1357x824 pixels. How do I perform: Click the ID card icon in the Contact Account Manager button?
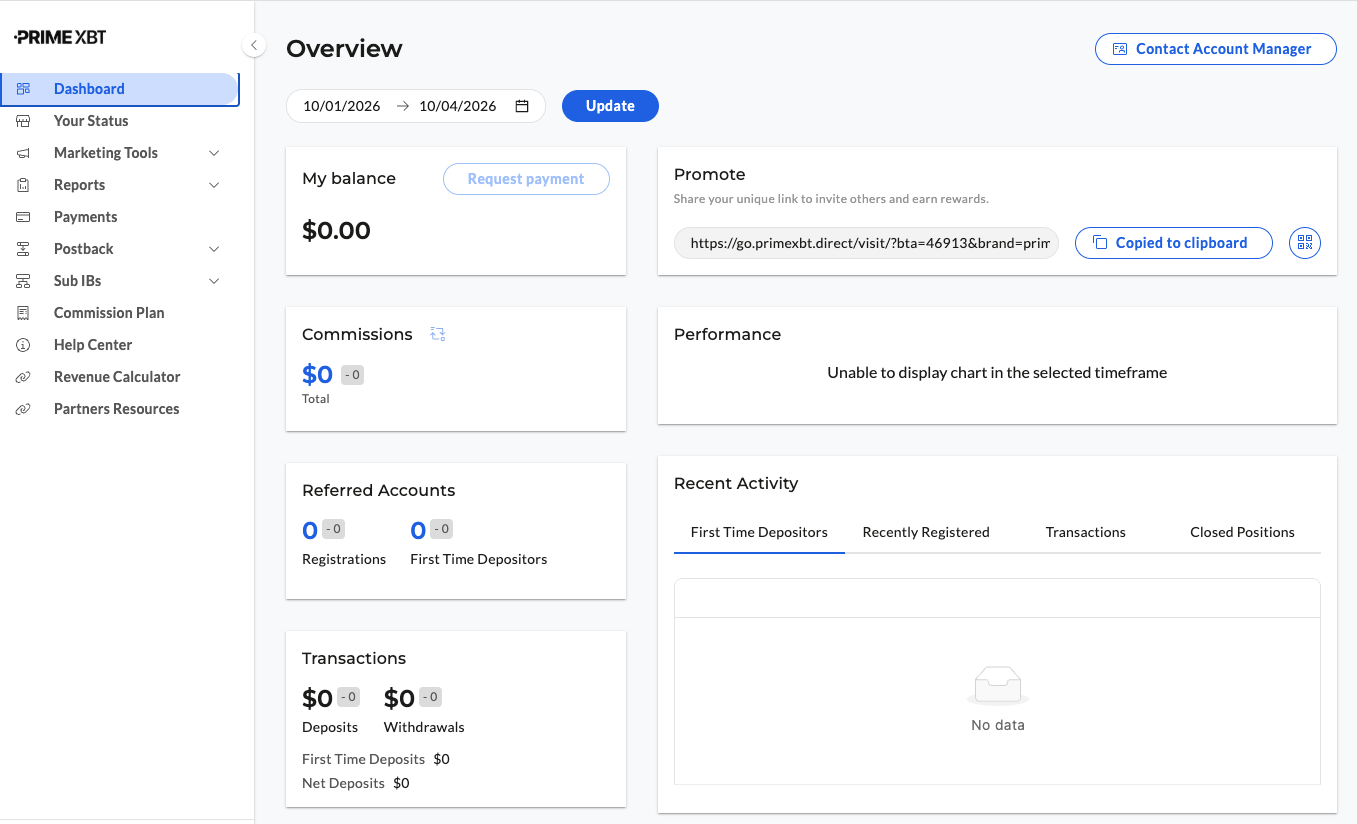(x=1120, y=49)
